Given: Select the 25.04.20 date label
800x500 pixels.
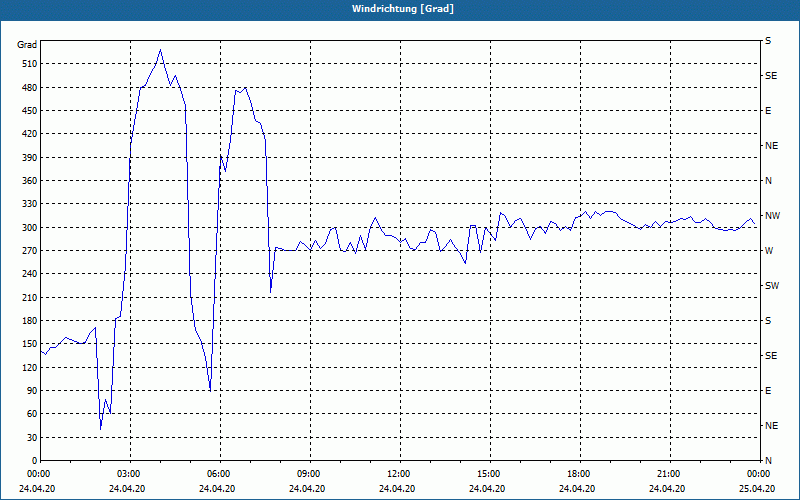Looking at the screenshot, I should pyautogui.click(x=757, y=488).
